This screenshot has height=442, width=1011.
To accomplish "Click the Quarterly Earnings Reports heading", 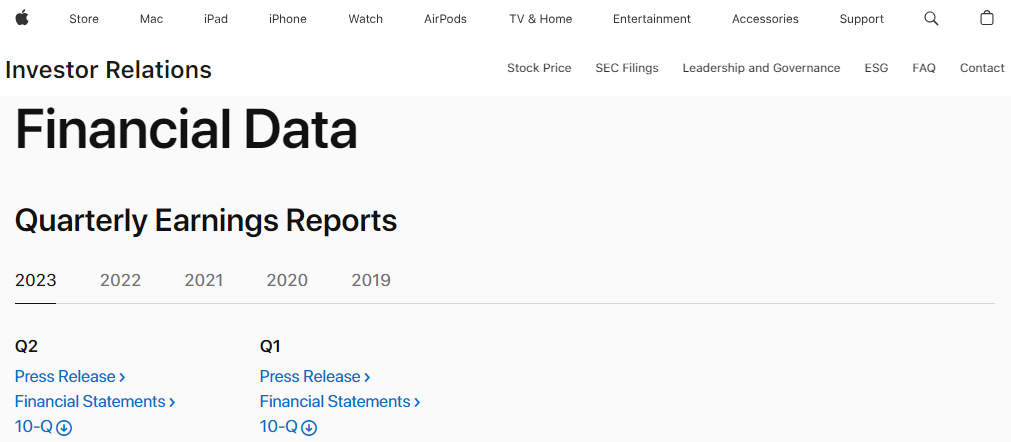I will (206, 221).
